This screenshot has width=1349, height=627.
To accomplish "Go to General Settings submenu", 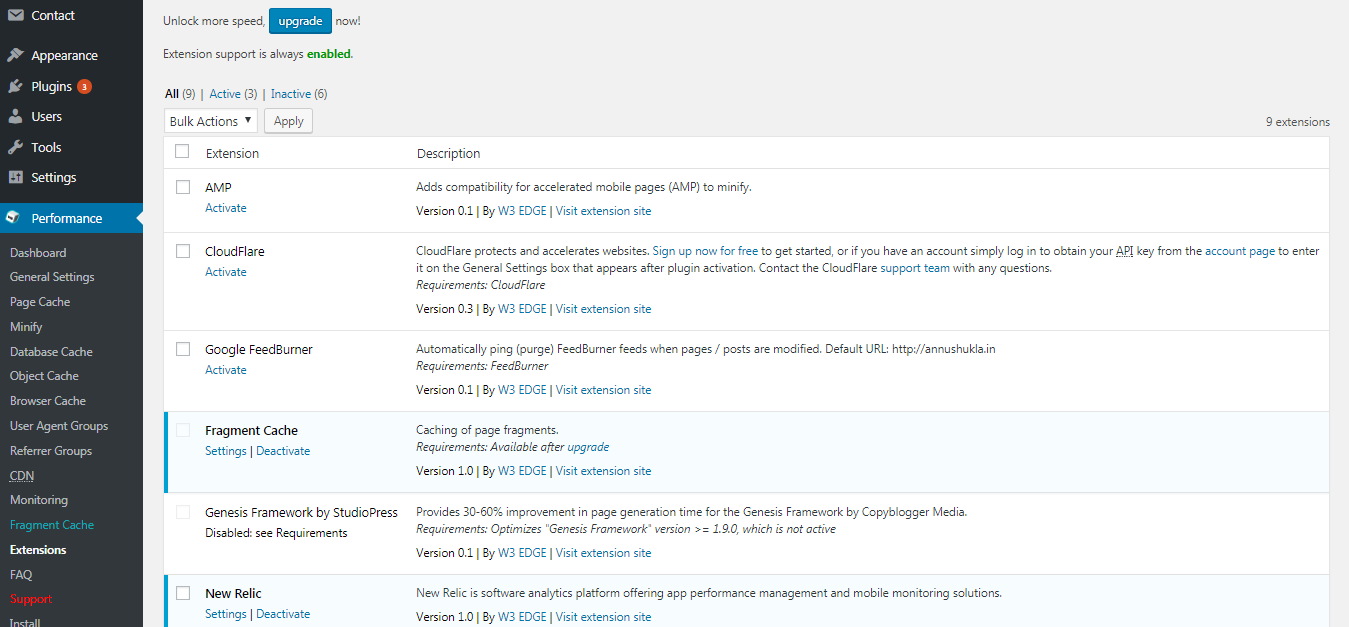I will point(52,277).
